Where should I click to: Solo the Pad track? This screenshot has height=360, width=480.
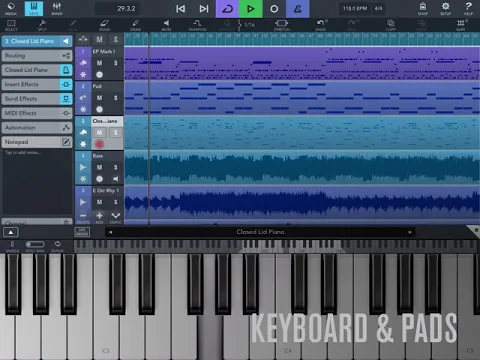[115, 98]
